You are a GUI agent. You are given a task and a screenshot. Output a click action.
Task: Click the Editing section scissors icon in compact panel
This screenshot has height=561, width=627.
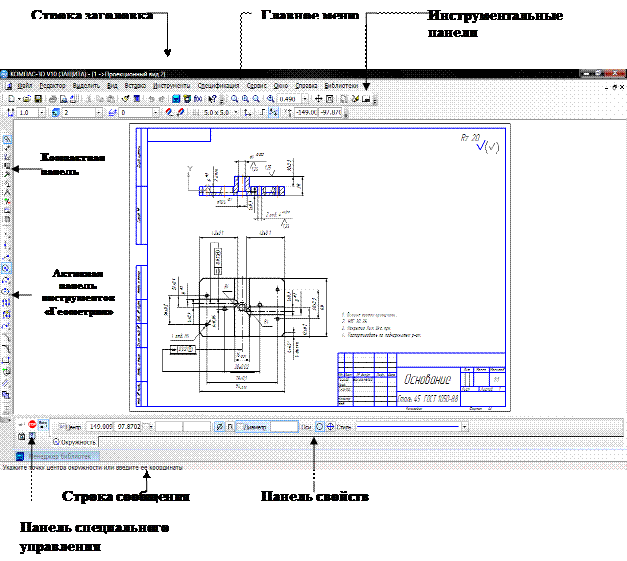(x=7, y=175)
